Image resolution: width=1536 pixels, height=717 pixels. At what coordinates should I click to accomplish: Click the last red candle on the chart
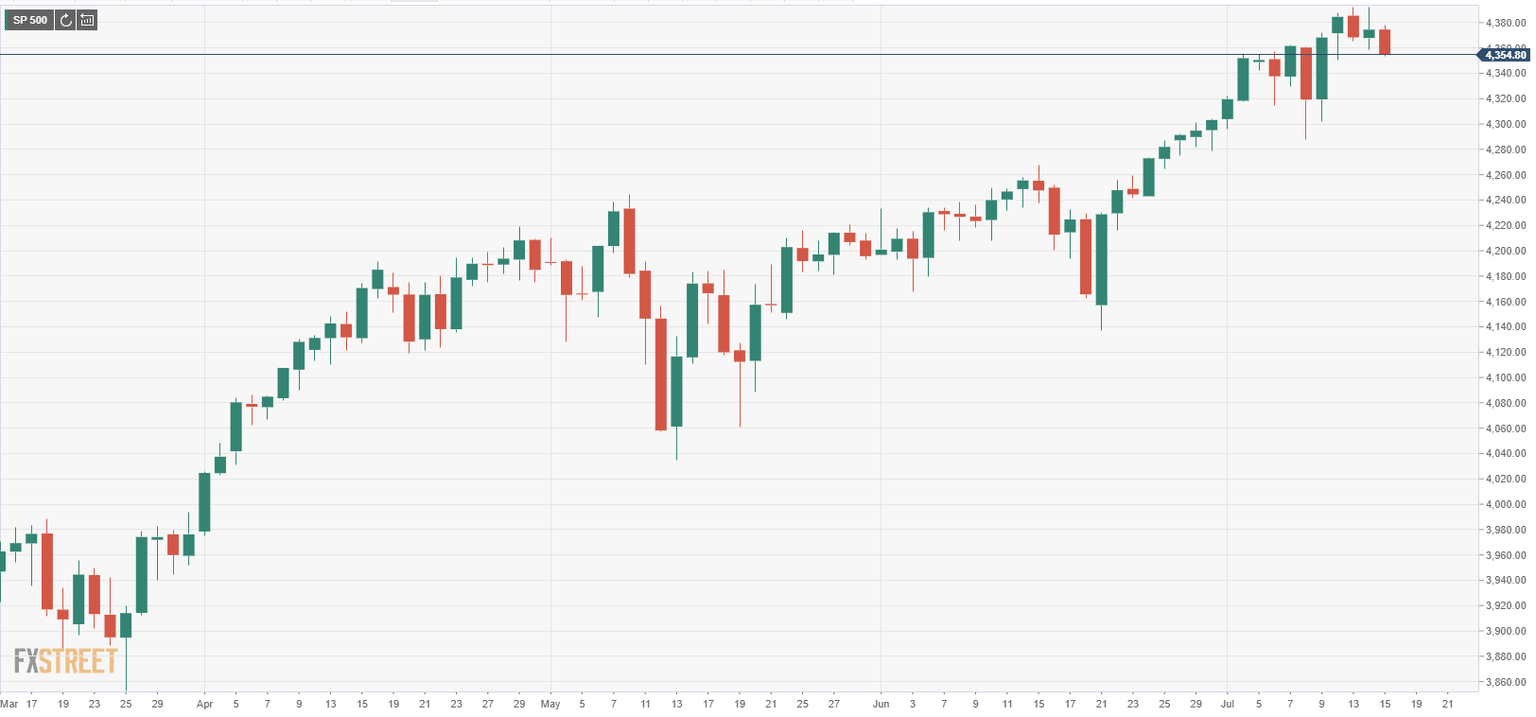pos(1385,41)
